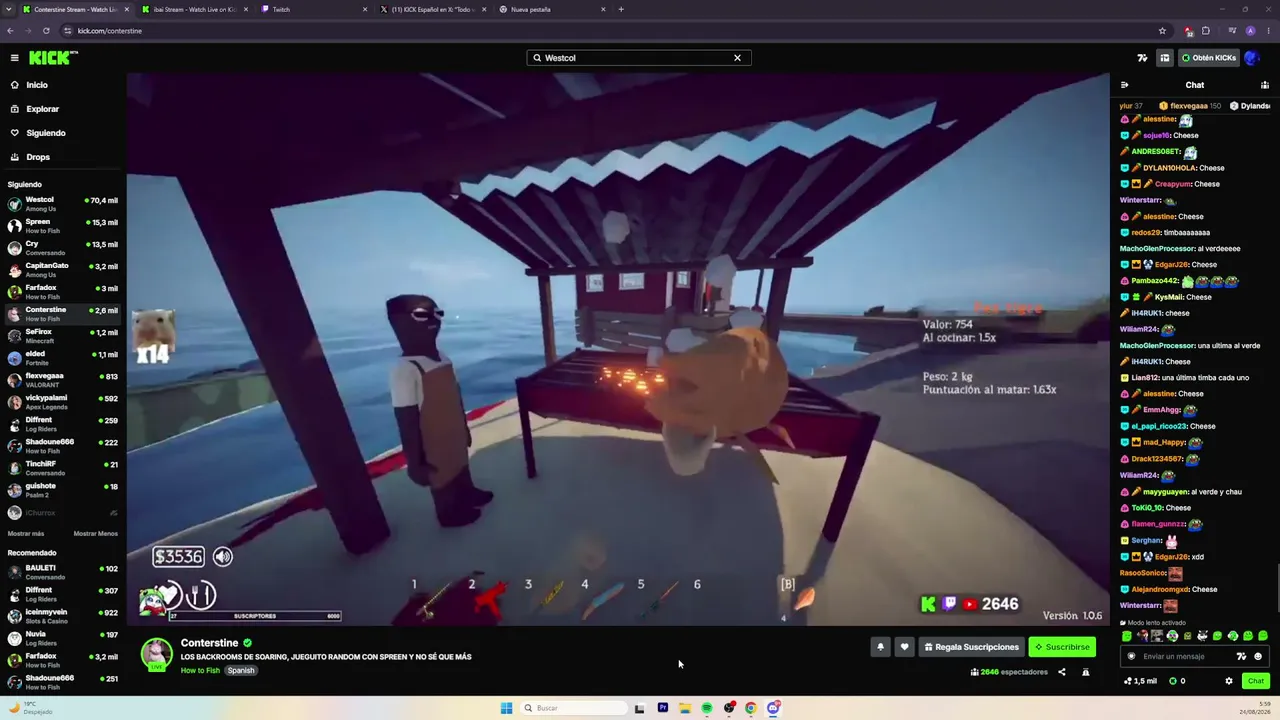Screen dimensions: 1280x720
Task: Select SeFirox Minecraft stream in sidebar
Action: (x=62, y=336)
